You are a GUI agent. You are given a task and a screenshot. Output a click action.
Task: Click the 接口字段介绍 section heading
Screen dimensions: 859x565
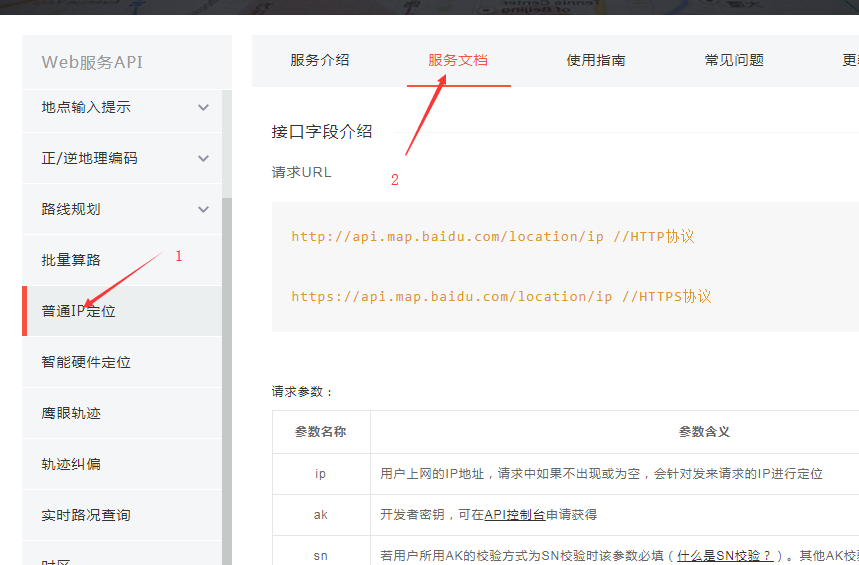[322, 132]
